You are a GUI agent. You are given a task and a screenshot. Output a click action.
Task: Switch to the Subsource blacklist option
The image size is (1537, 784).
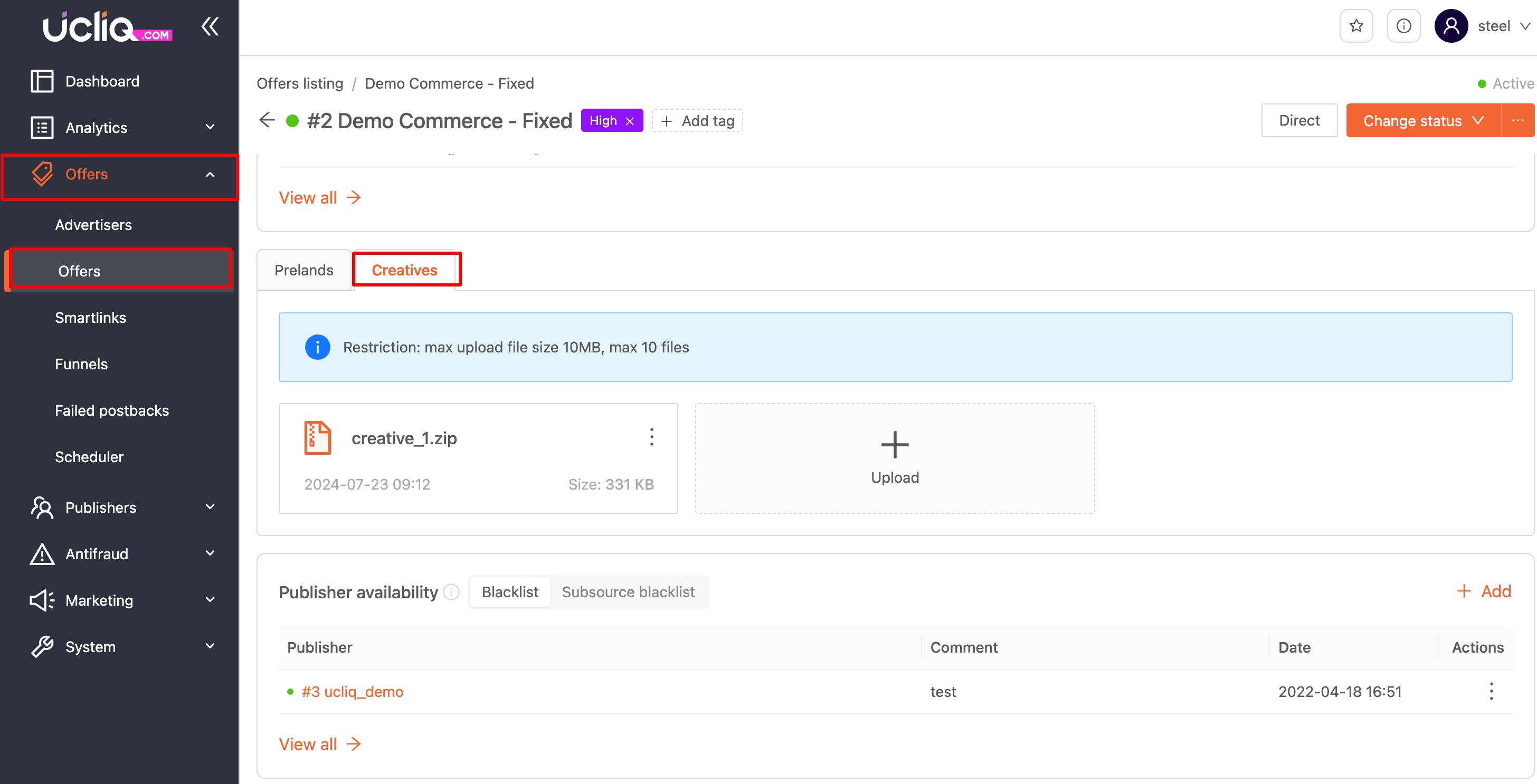click(x=628, y=592)
